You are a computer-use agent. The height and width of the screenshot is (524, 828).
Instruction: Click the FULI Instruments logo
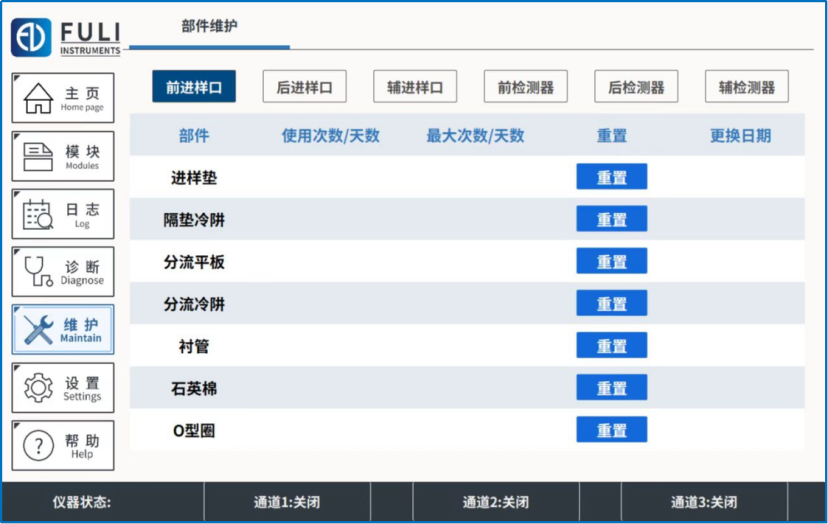pos(66,37)
